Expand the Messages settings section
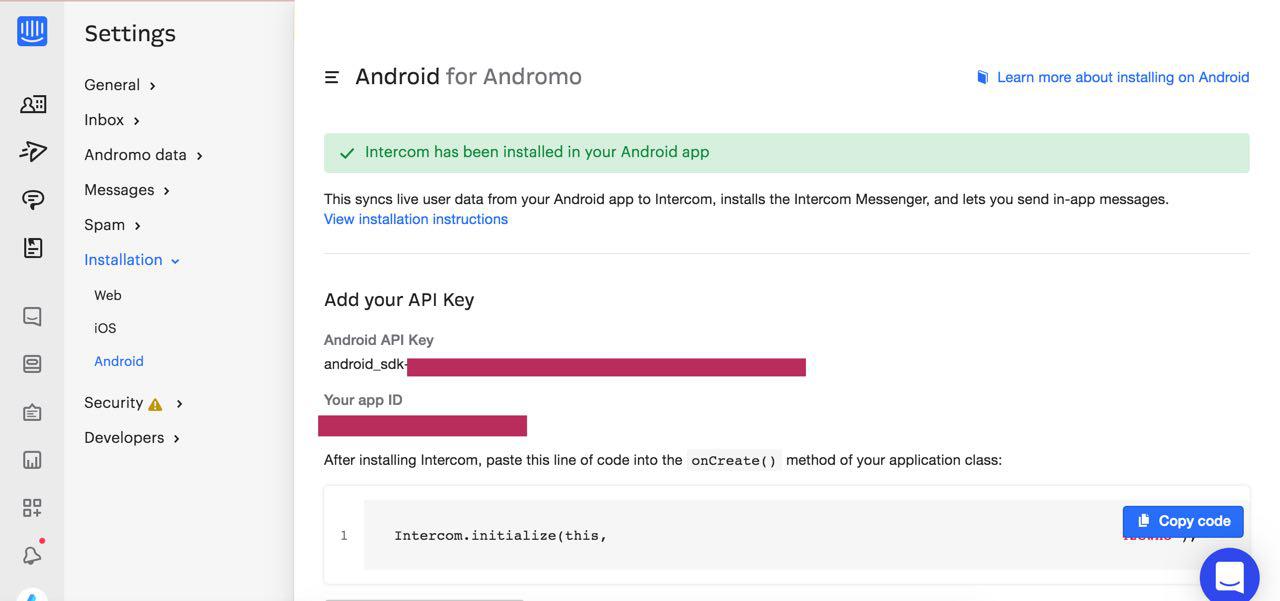This screenshot has width=1280, height=601. [x=127, y=190]
